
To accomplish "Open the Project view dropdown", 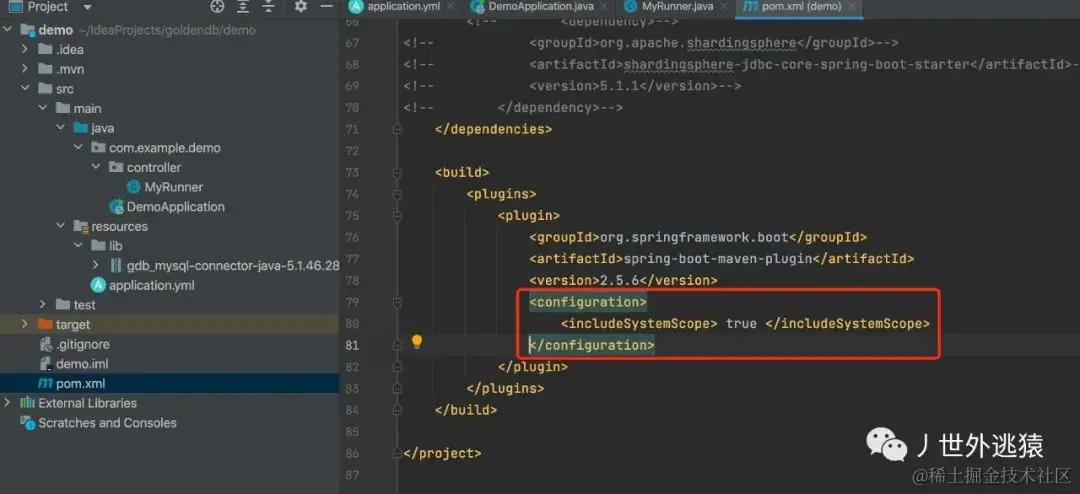I will [87, 7].
